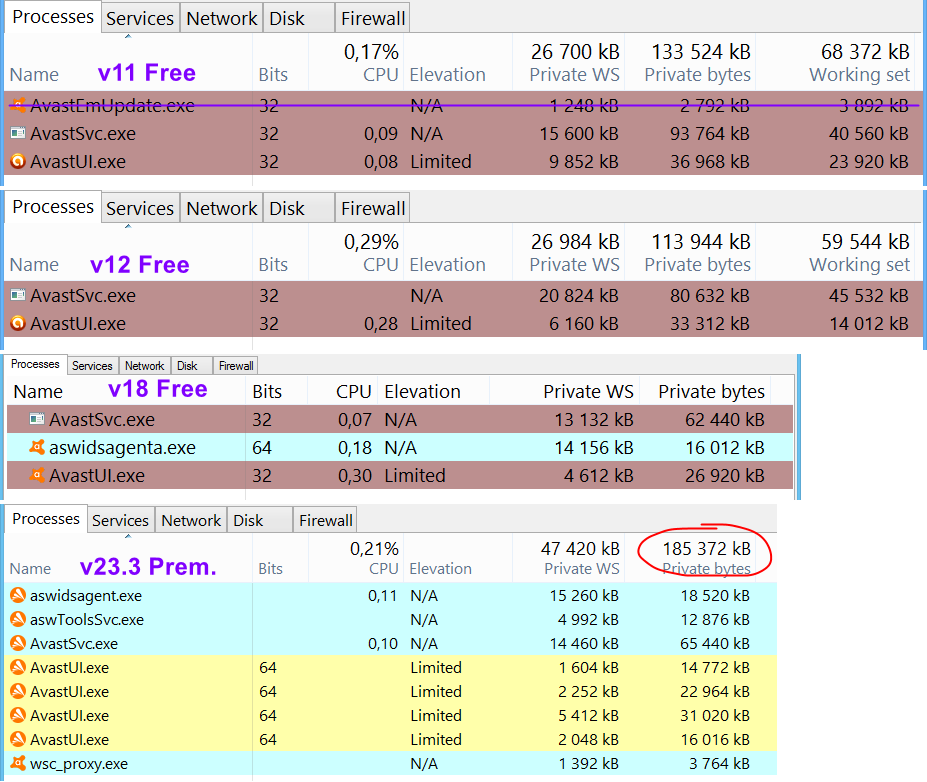
Task: Click the aswidsagent.exe icon in the v23.3 panel
Action: [18, 595]
